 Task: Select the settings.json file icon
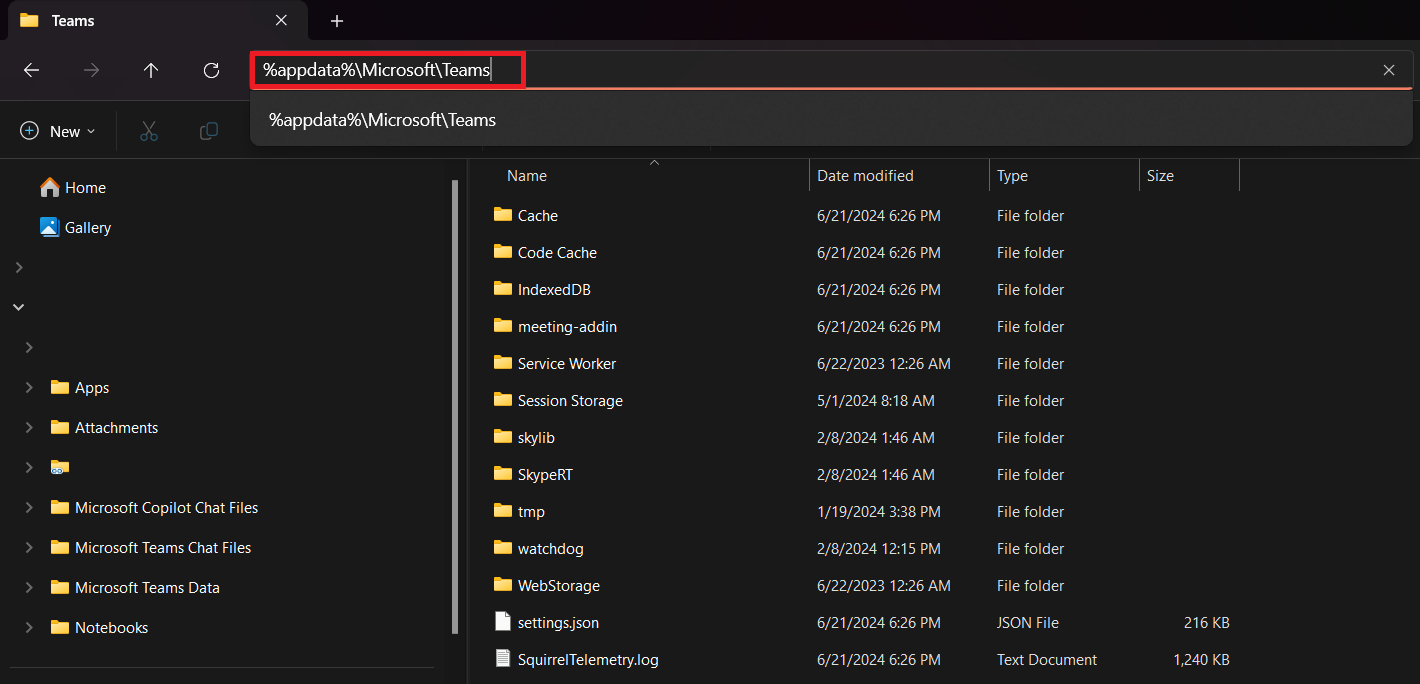pos(503,622)
